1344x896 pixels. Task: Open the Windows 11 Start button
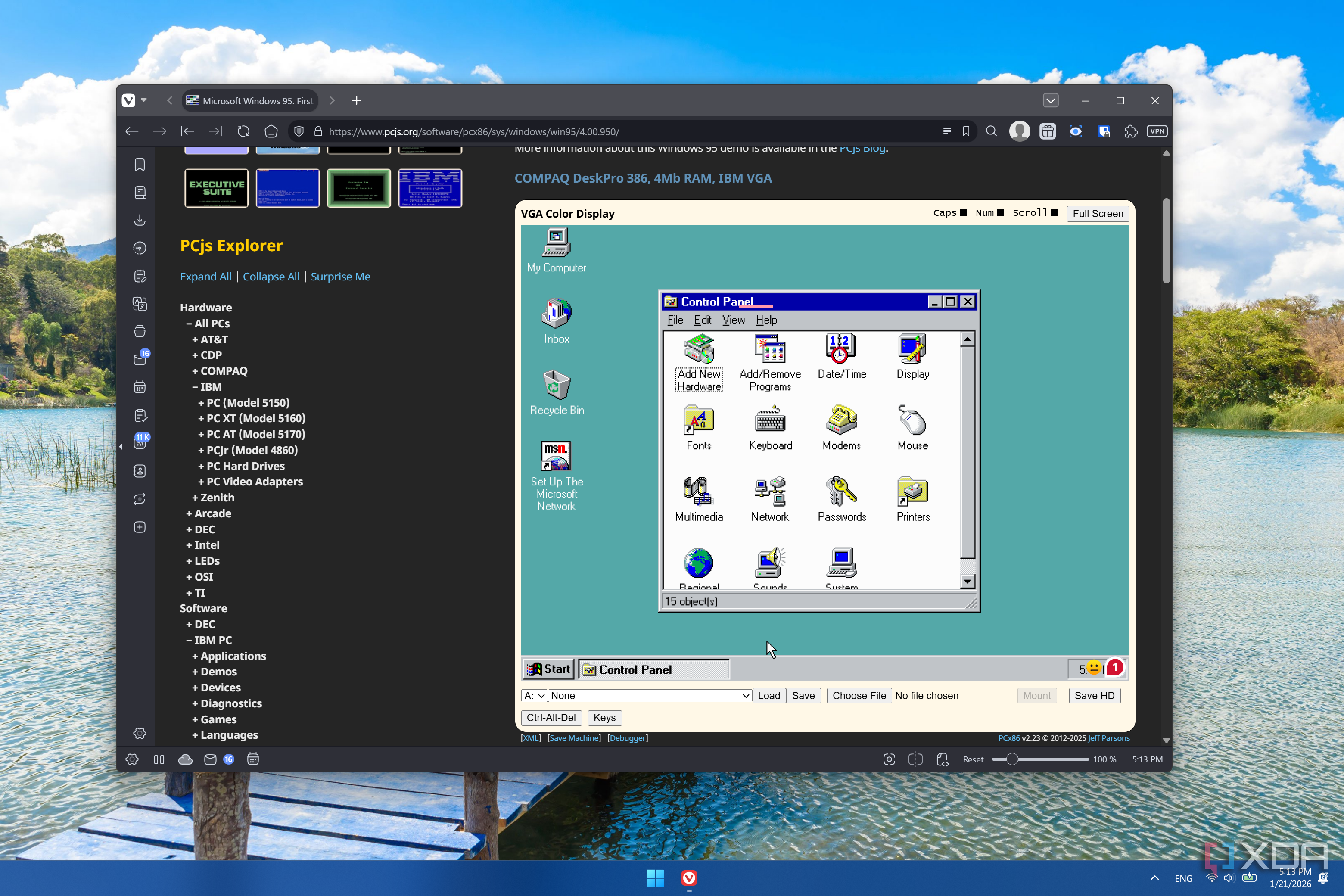[x=655, y=878]
